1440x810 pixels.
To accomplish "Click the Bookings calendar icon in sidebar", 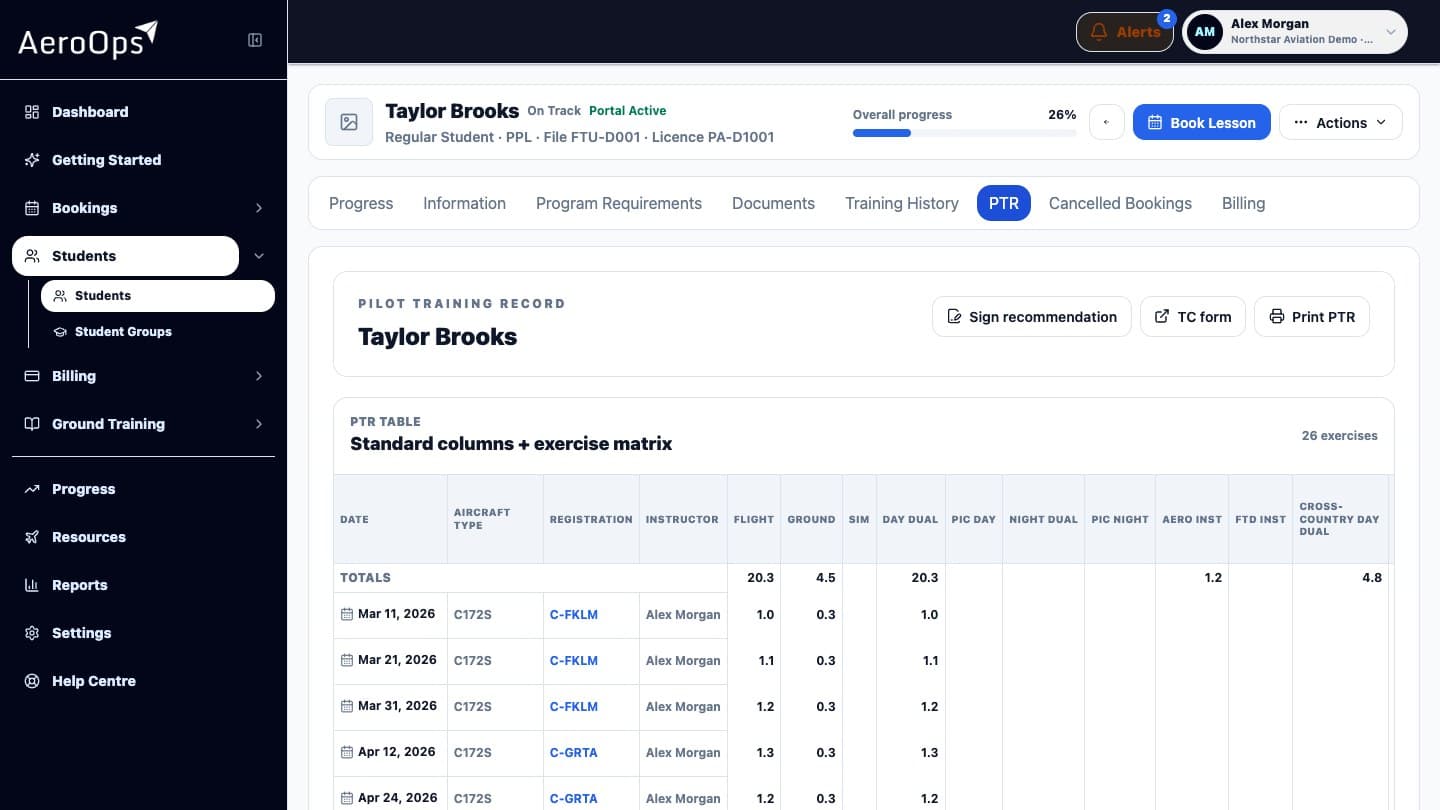I will 32,208.
